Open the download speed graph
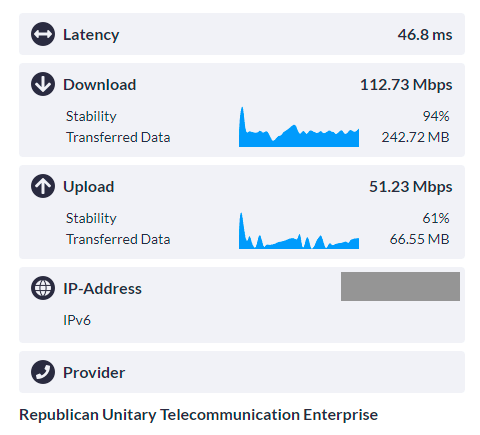Image resolution: width=480 pixels, height=435 pixels. (299, 127)
